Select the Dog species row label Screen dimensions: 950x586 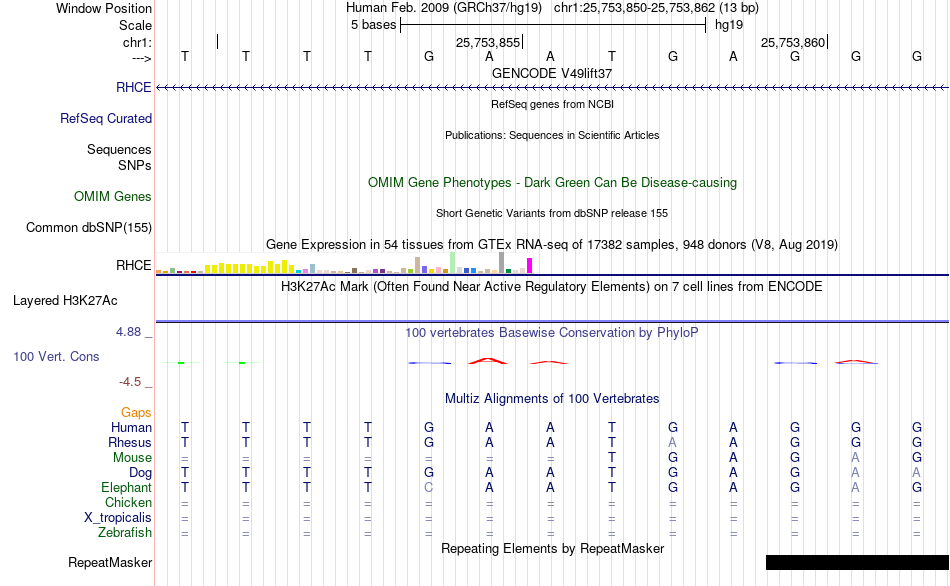(140, 473)
